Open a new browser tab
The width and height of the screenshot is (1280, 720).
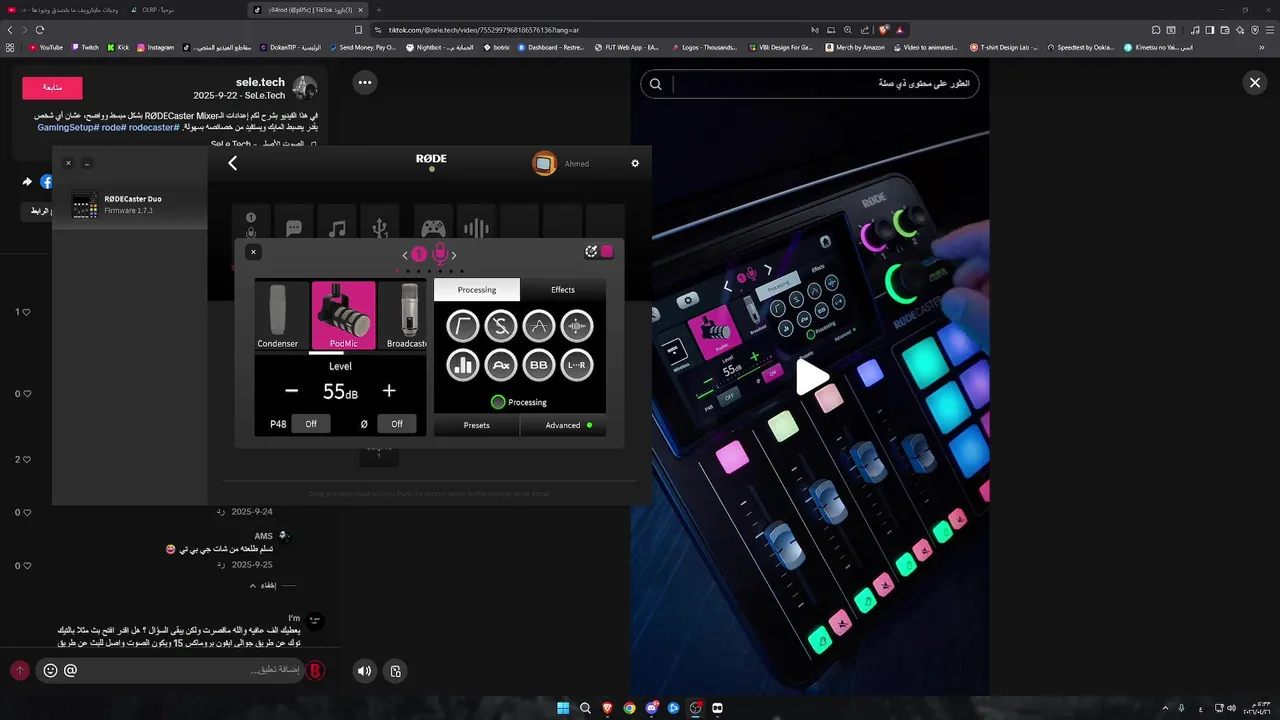pyautogui.click(x=379, y=9)
